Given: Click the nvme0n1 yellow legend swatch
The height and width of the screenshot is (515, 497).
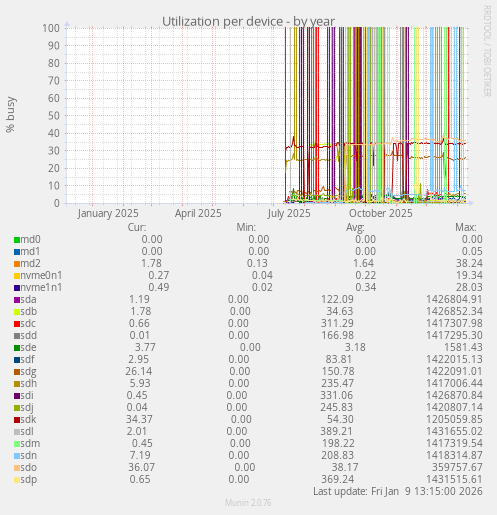Looking at the screenshot, I should coord(17,276).
